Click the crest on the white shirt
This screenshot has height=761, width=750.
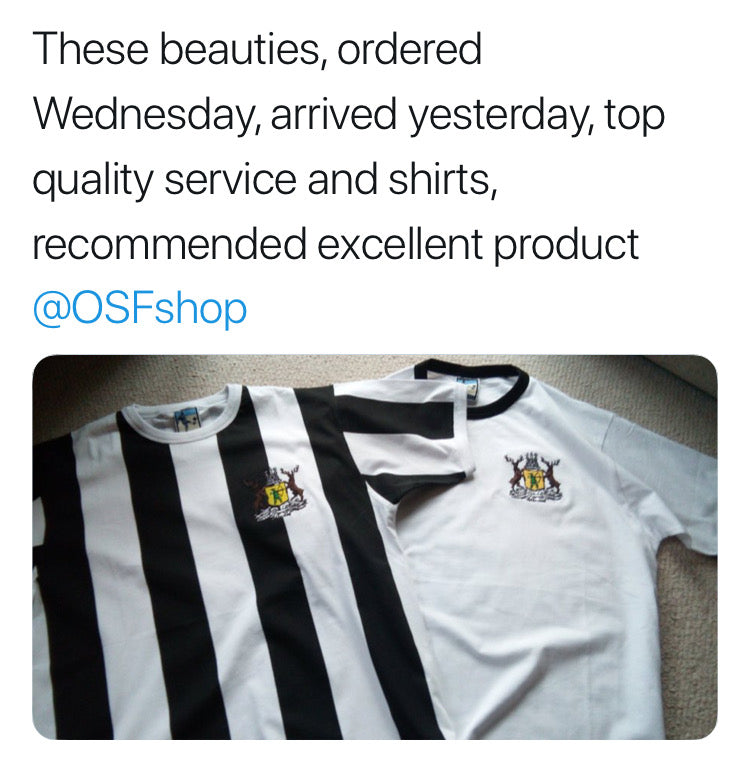coord(533,477)
